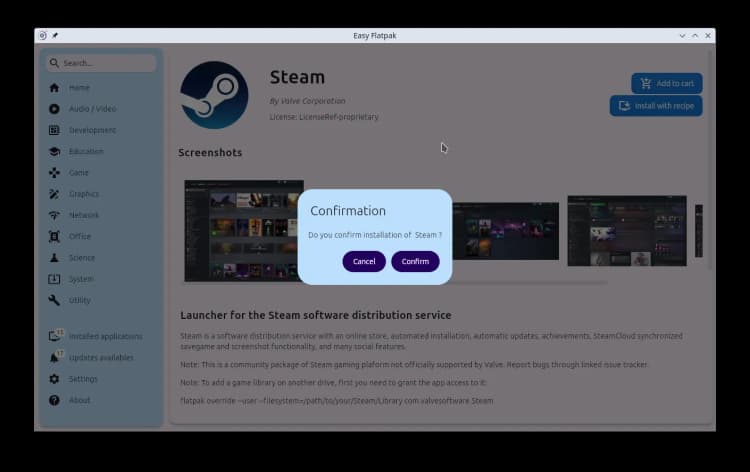This screenshot has height=472, width=750.
Task: Click the Add to cart button
Action: pos(667,83)
